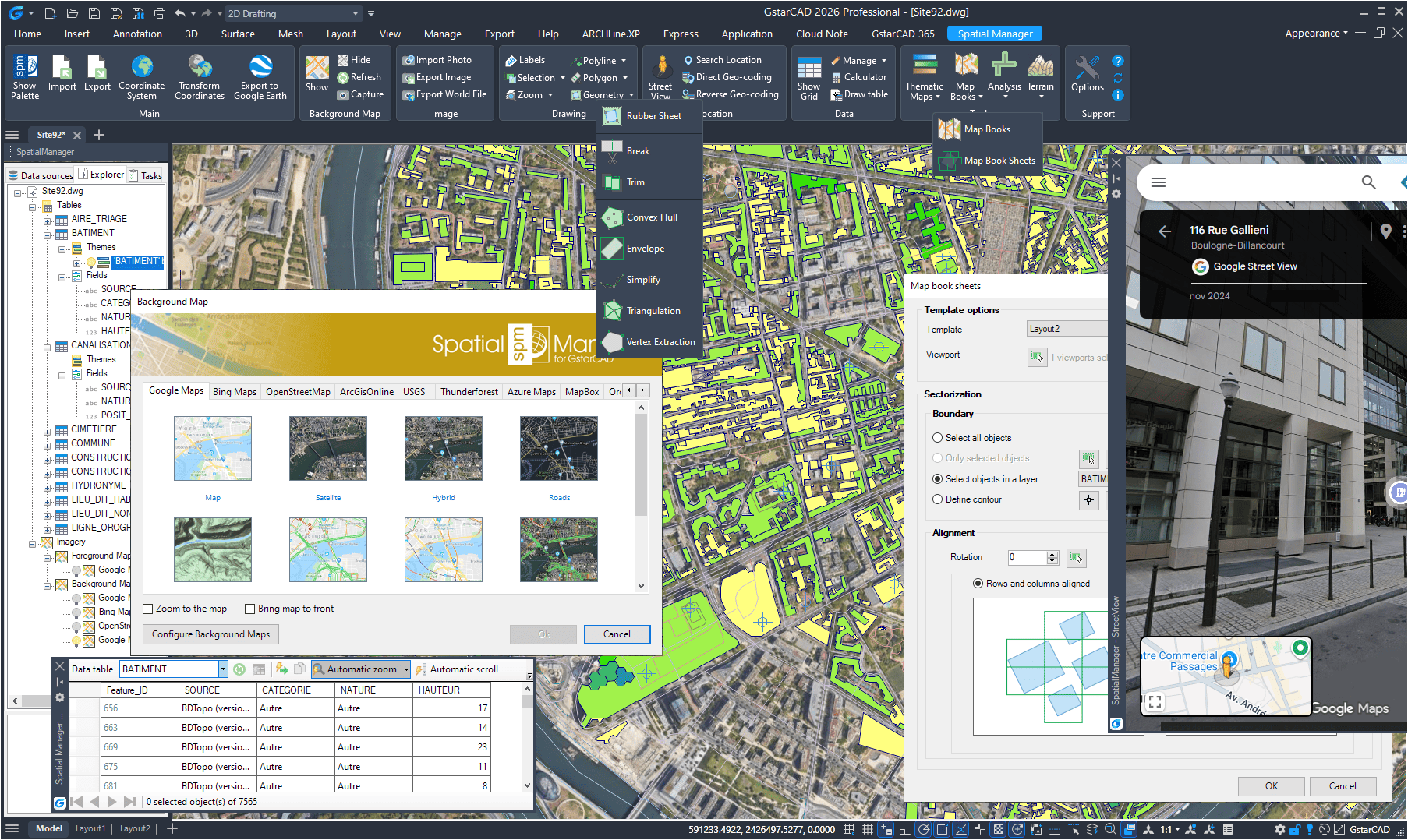Click Configure Background Maps button
Image resolution: width=1408 pixels, height=840 pixels.
pos(210,634)
